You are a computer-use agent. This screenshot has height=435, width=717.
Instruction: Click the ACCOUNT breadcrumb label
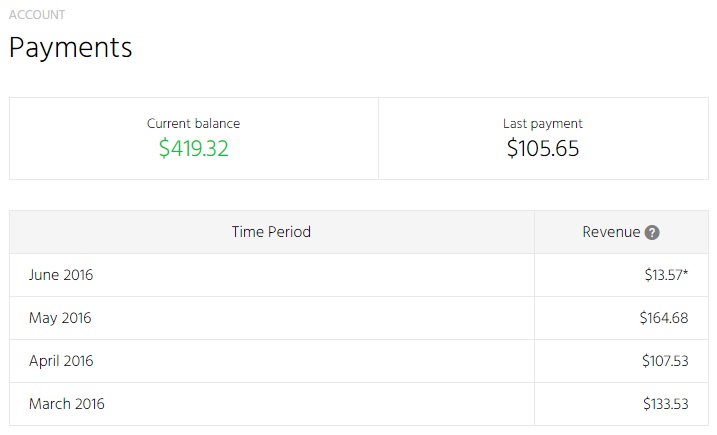click(x=37, y=15)
